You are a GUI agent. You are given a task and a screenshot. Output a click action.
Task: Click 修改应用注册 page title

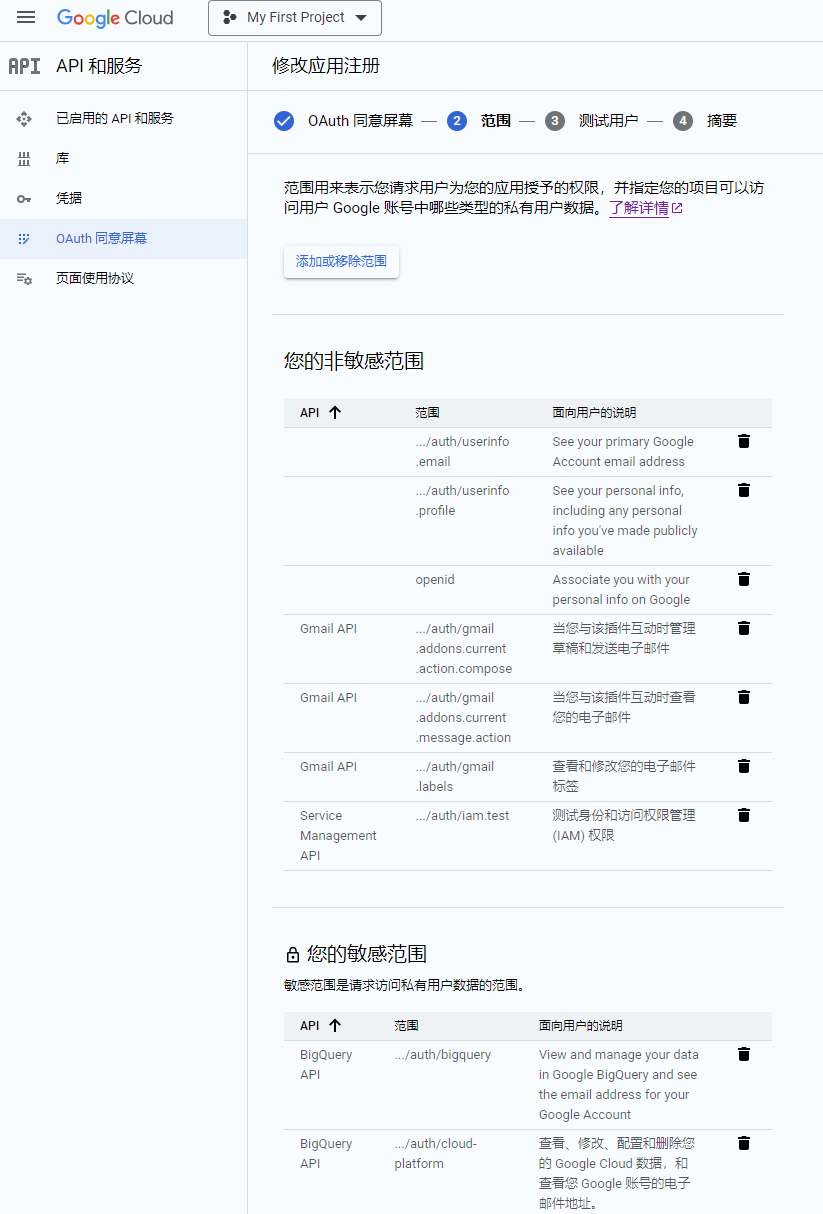click(326, 66)
